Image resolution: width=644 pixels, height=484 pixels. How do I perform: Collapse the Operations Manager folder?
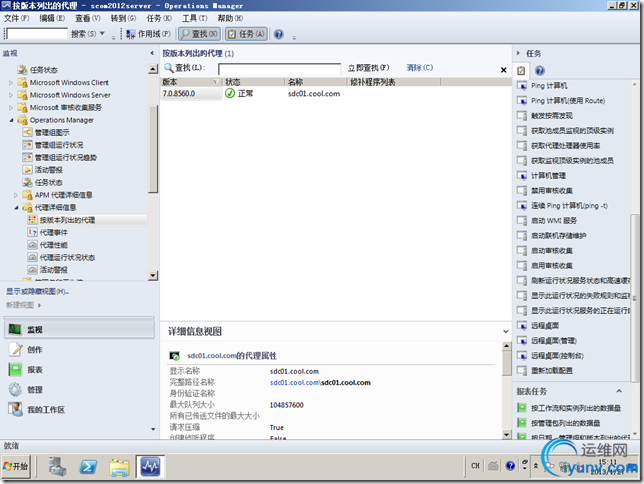(11, 120)
